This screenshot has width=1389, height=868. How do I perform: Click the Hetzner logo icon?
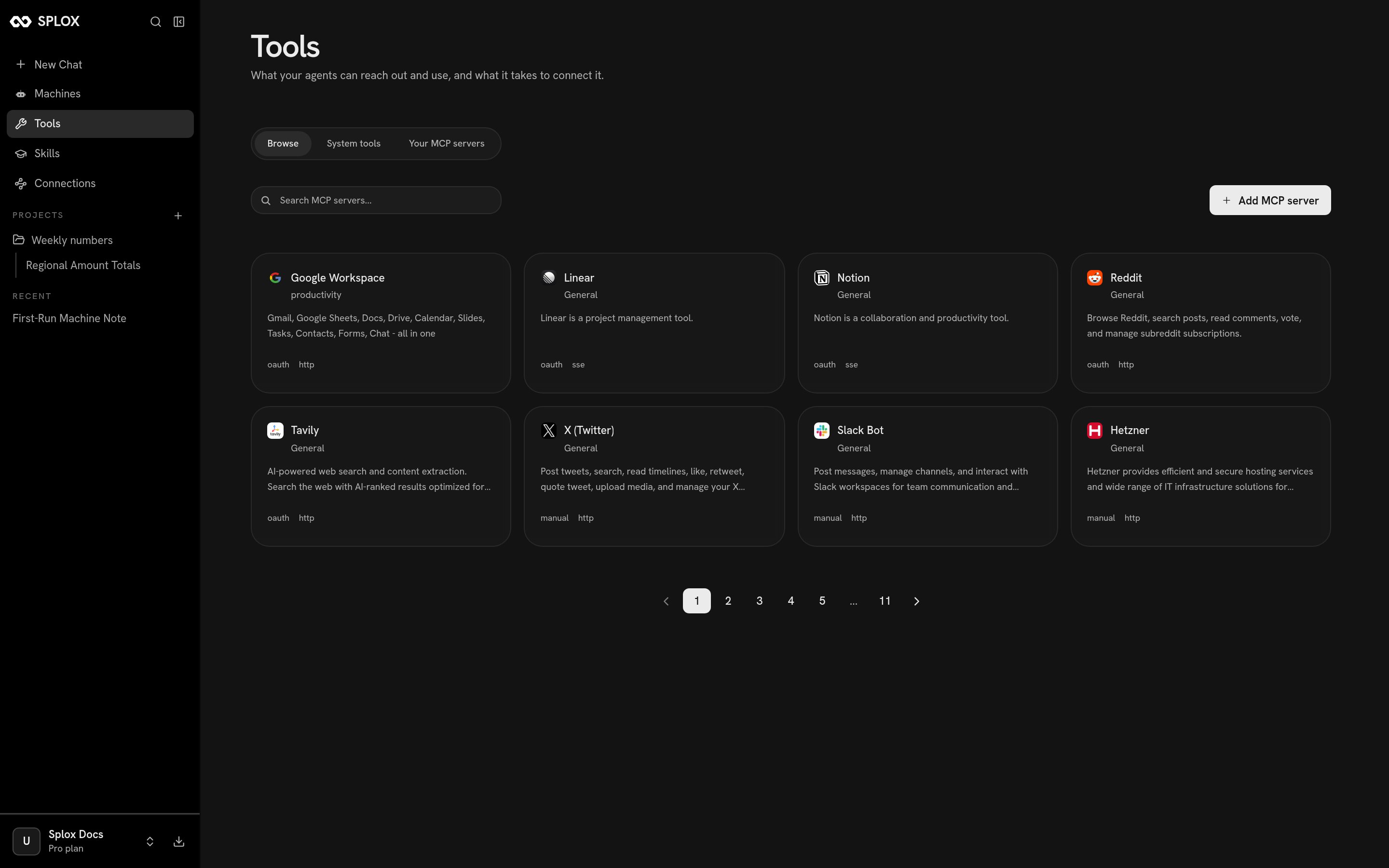click(1095, 431)
